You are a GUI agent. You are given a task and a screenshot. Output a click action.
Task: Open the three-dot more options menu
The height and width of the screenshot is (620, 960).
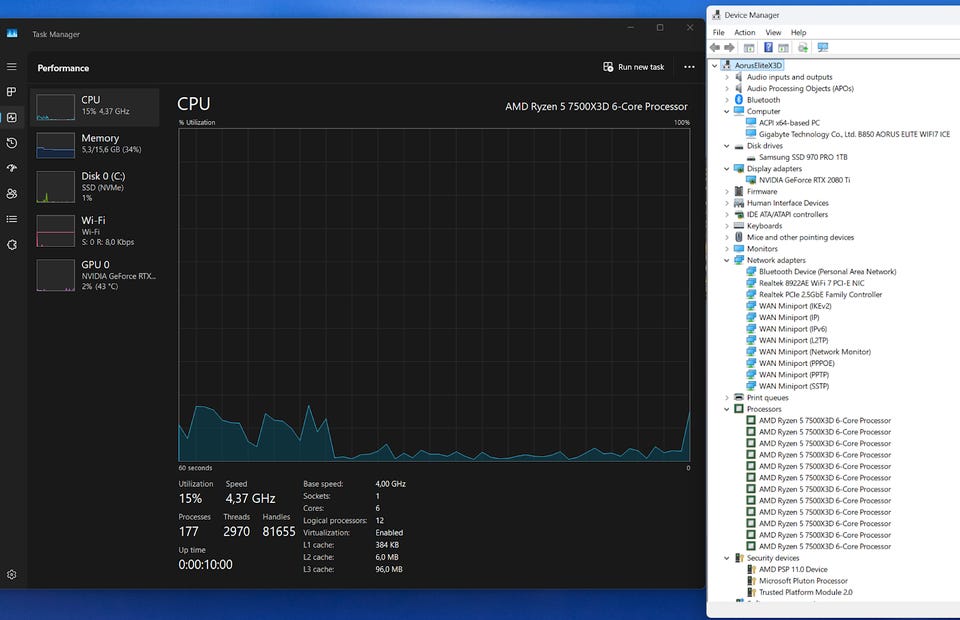(689, 67)
